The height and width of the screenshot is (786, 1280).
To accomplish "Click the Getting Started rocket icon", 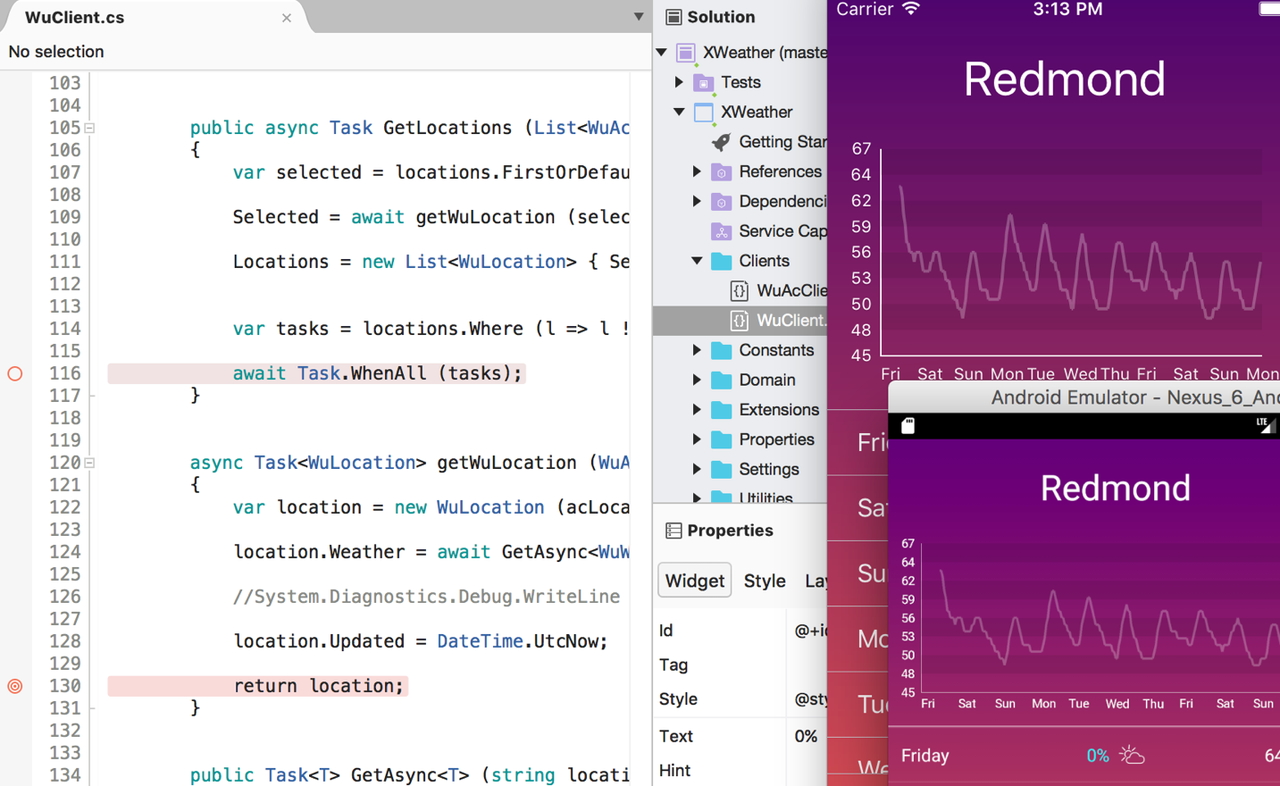I will click(720, 142).
